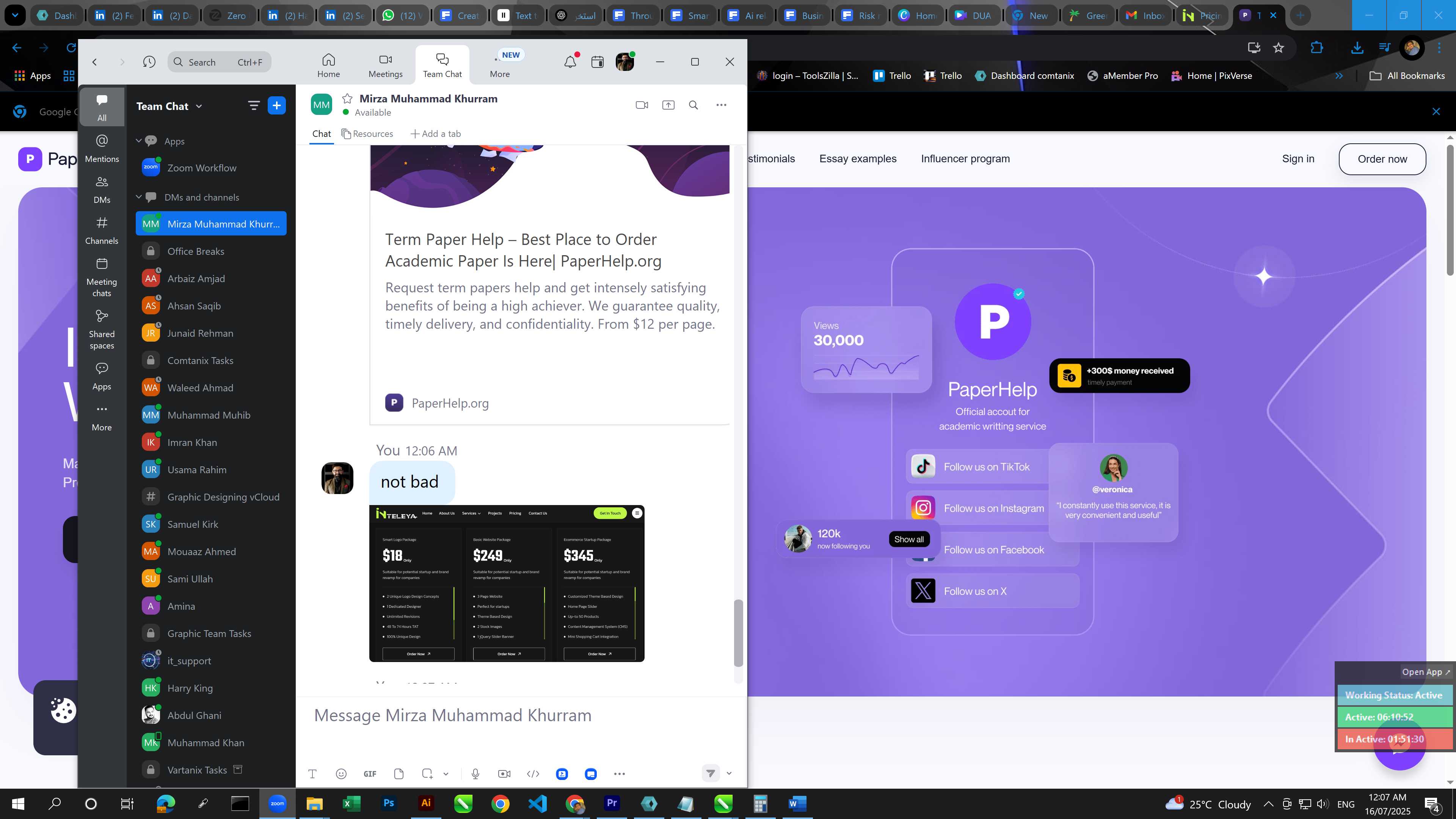Switch to the Meetings tab
The height and width of the screenshot is (819, 1456).
(386, 66)
